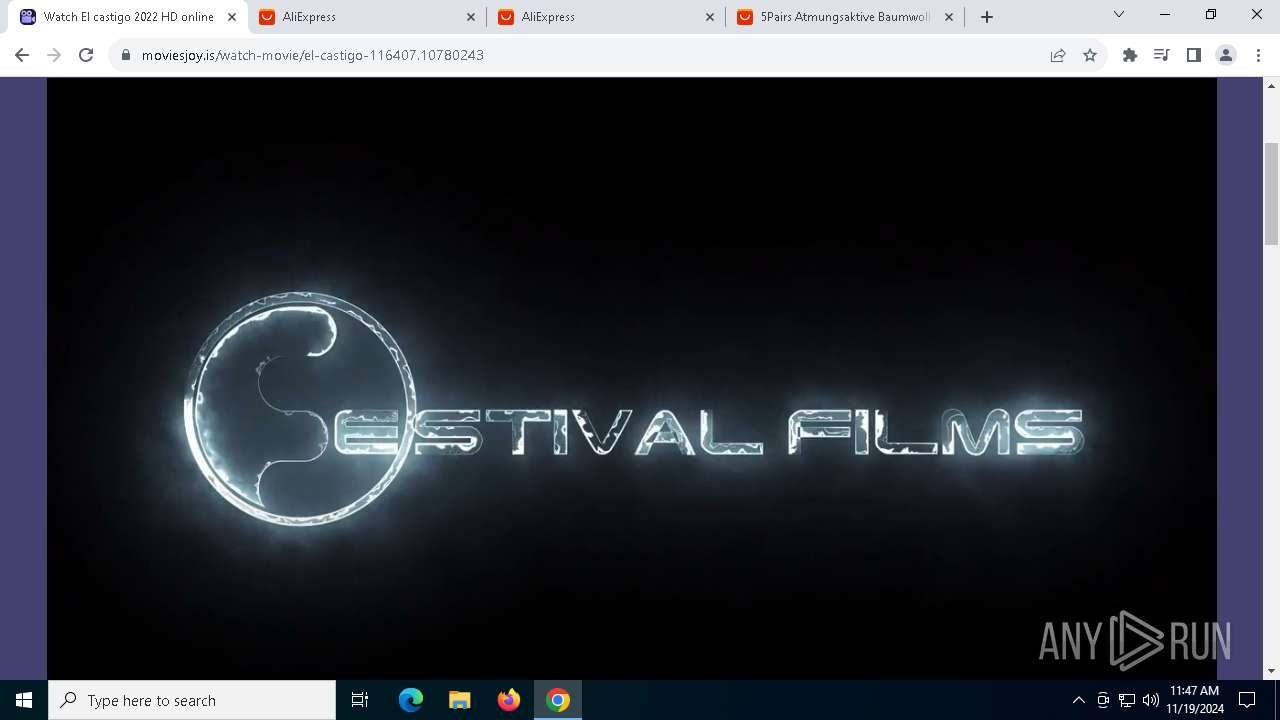Click the Festival Films video player
This screenshot has height=720, width=1280.
pyautogui.click(x=632, y=378)
